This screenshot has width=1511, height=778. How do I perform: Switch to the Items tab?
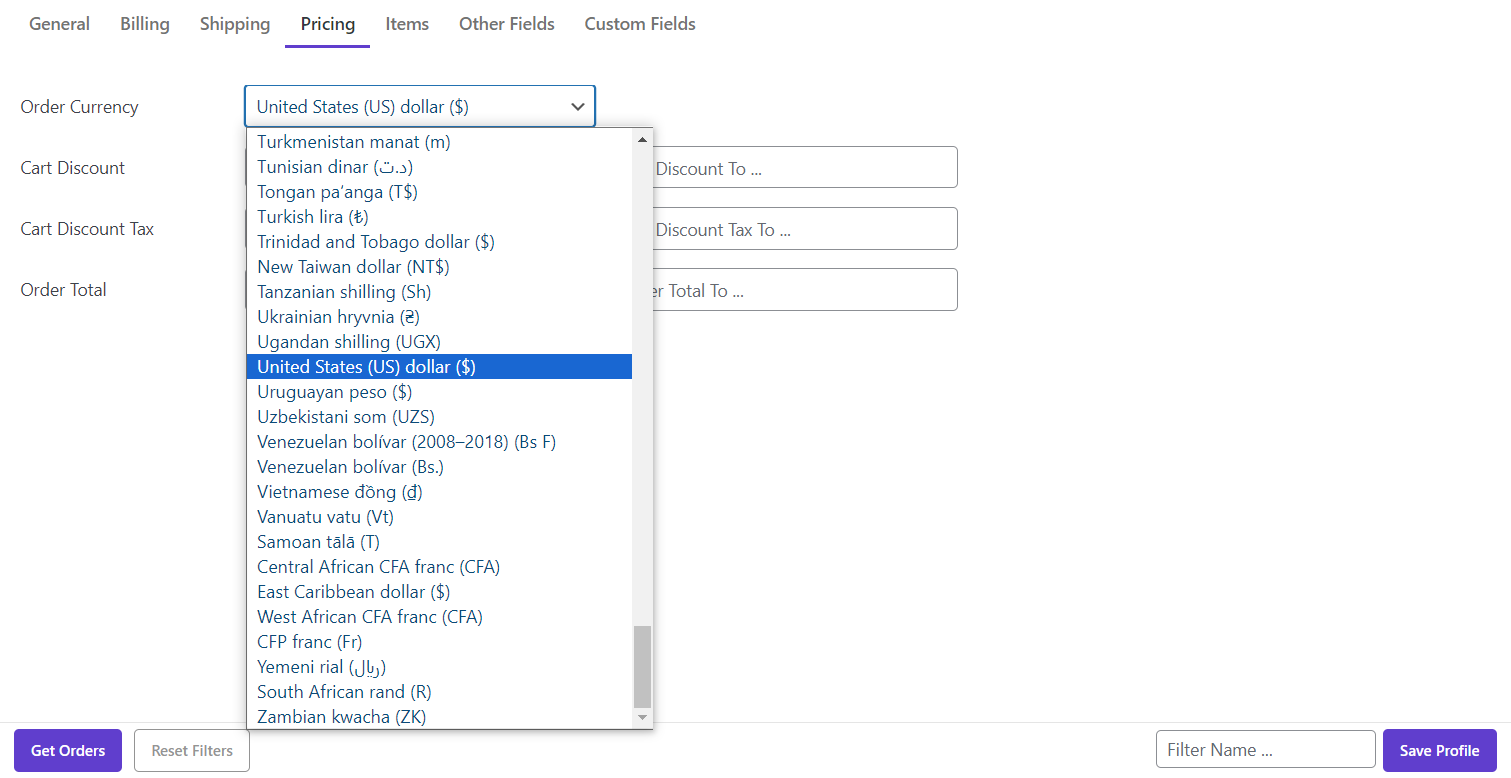(407, 24)
